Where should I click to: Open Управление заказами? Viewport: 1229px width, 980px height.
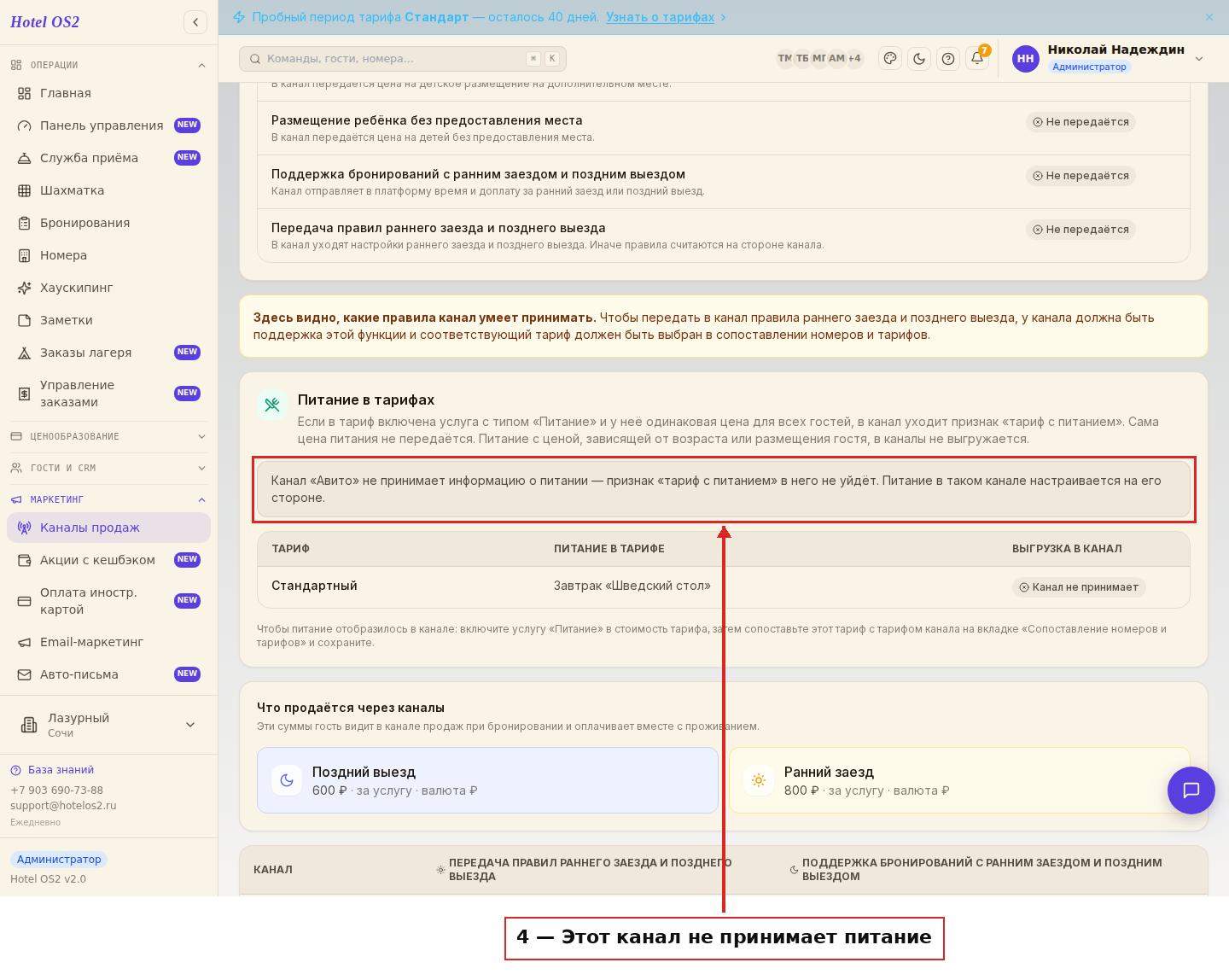pos(108,394)
